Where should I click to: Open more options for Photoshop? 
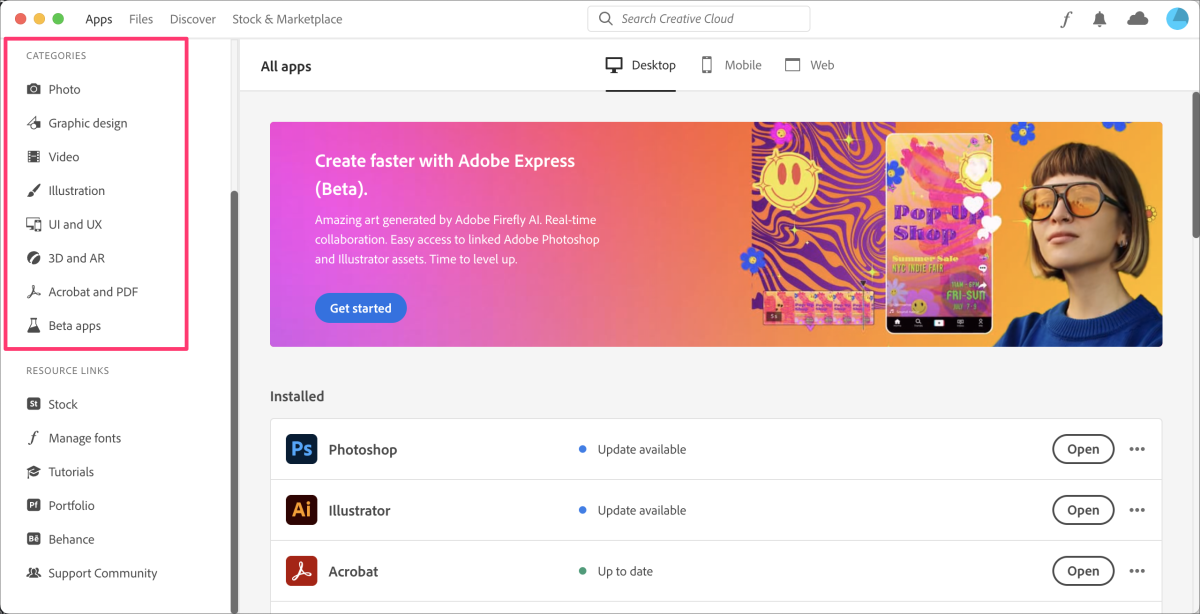coord(1137,449)
